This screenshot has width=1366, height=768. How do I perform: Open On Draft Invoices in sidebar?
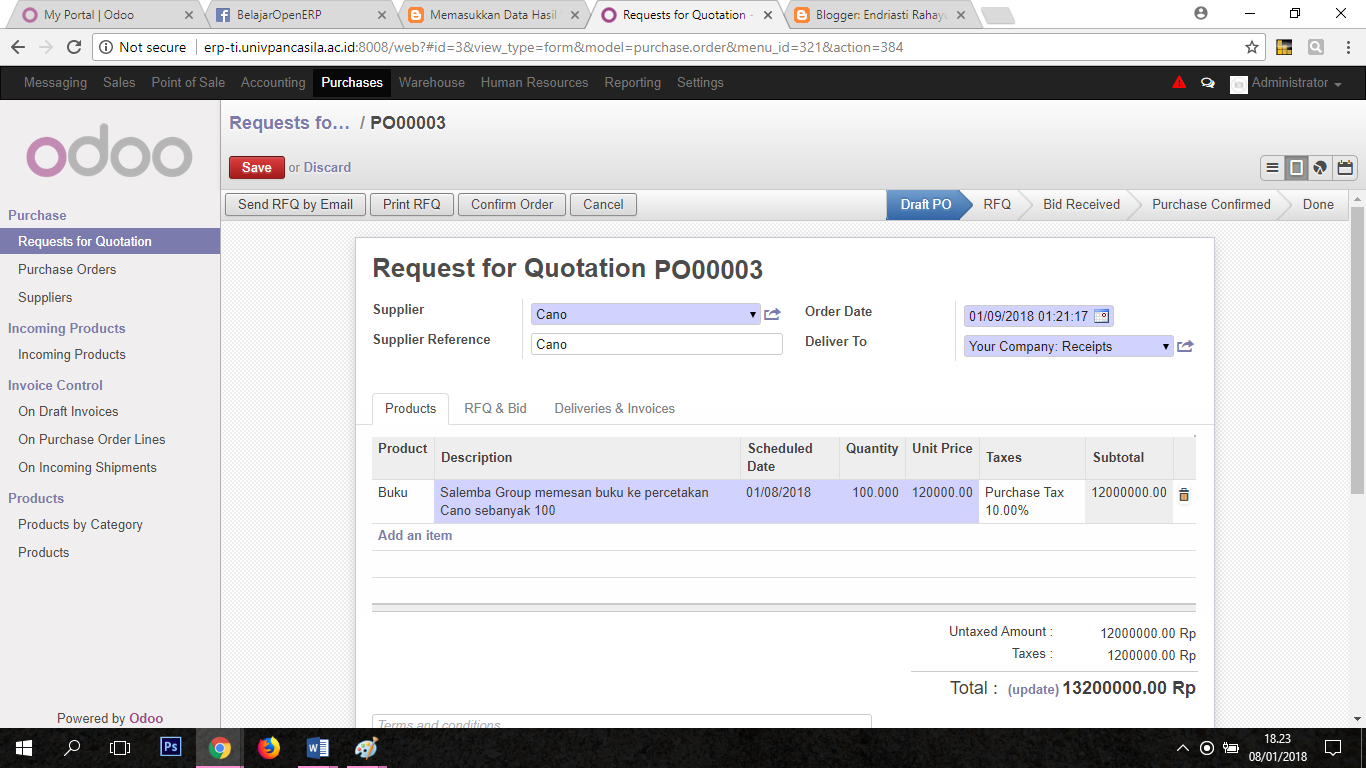(68, 412)
